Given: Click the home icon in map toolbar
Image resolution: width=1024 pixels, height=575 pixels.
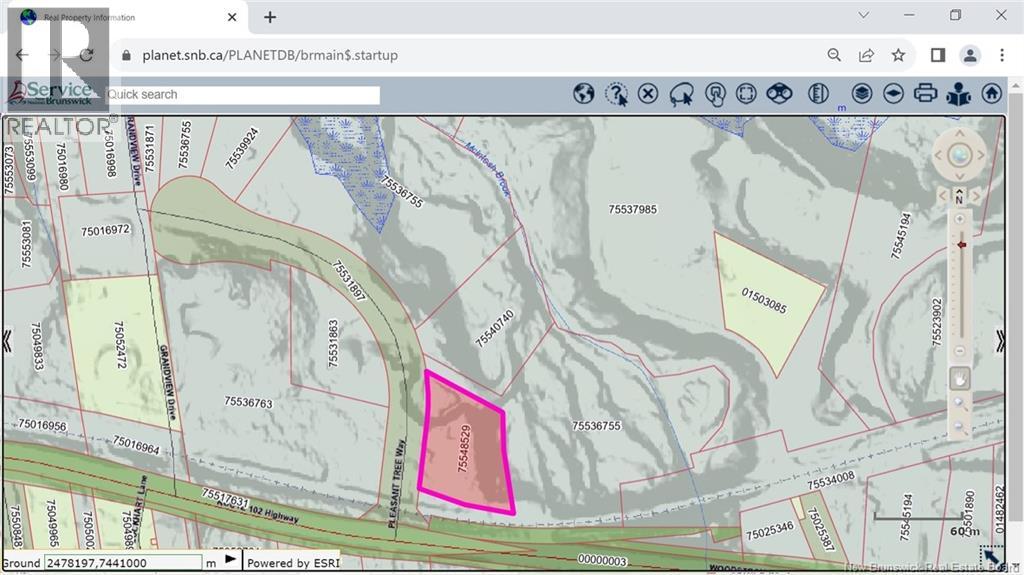Looking at the screenshot, I should point(991,94).
